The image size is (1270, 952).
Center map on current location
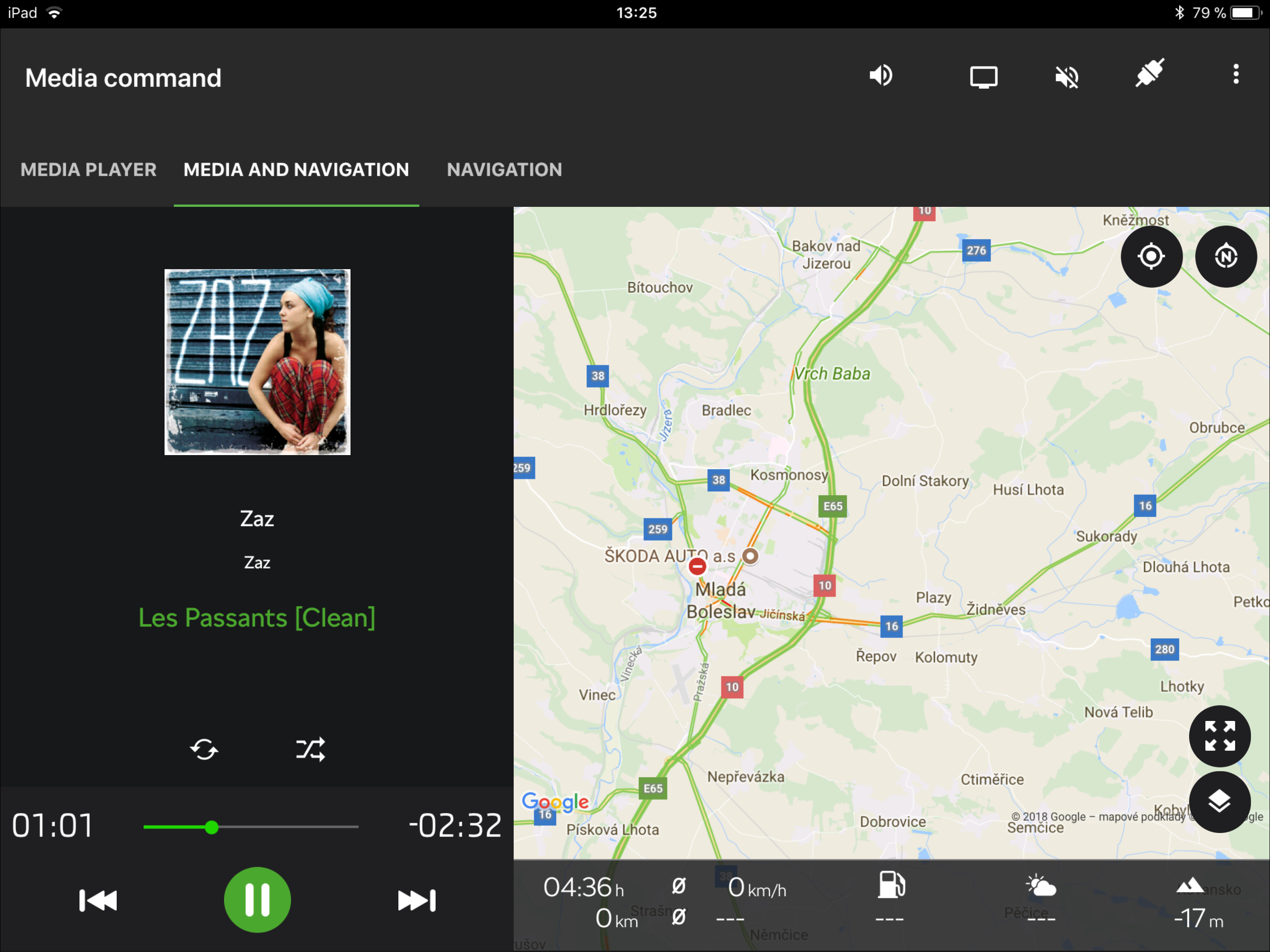(x=1151, y=256)
